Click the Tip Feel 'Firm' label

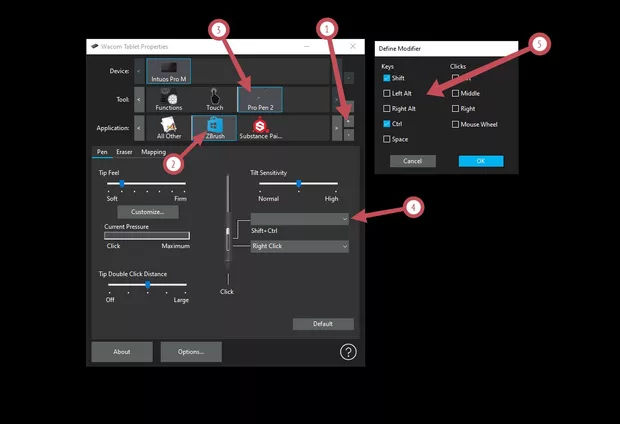tap(180, 199)
